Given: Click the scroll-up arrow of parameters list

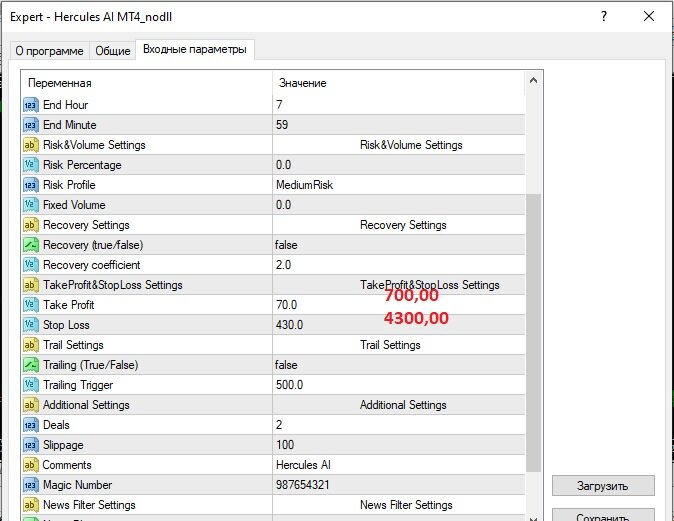Looking at the screenshot, I should (x=533, y=80).
